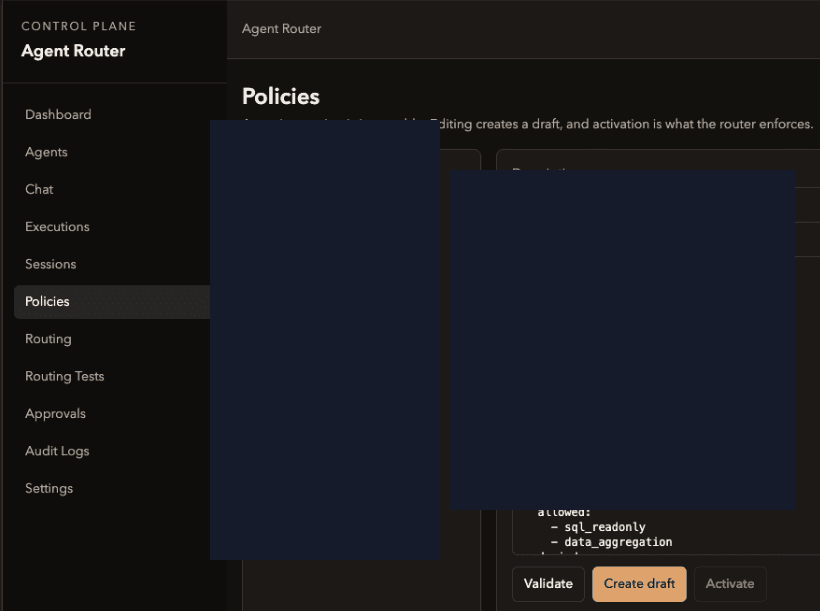
Task: Click the allowed: line in policy editor
Action: [564, 513]
